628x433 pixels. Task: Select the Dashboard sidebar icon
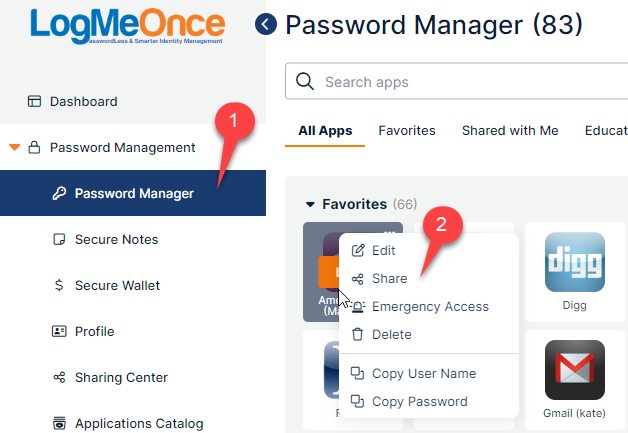[x=34, y=101]
